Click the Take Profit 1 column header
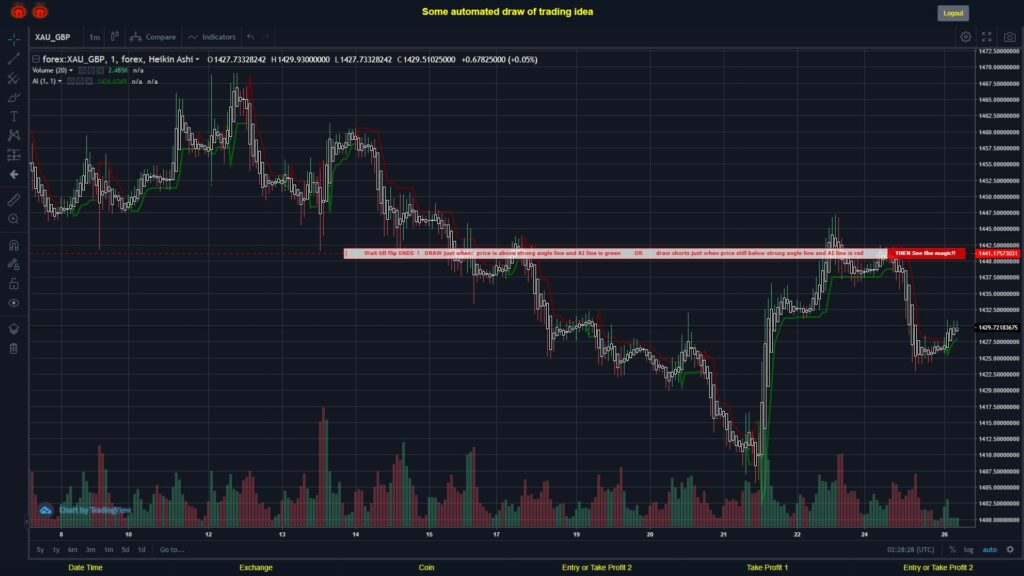 pyautogui.click(x=767, y=568)
